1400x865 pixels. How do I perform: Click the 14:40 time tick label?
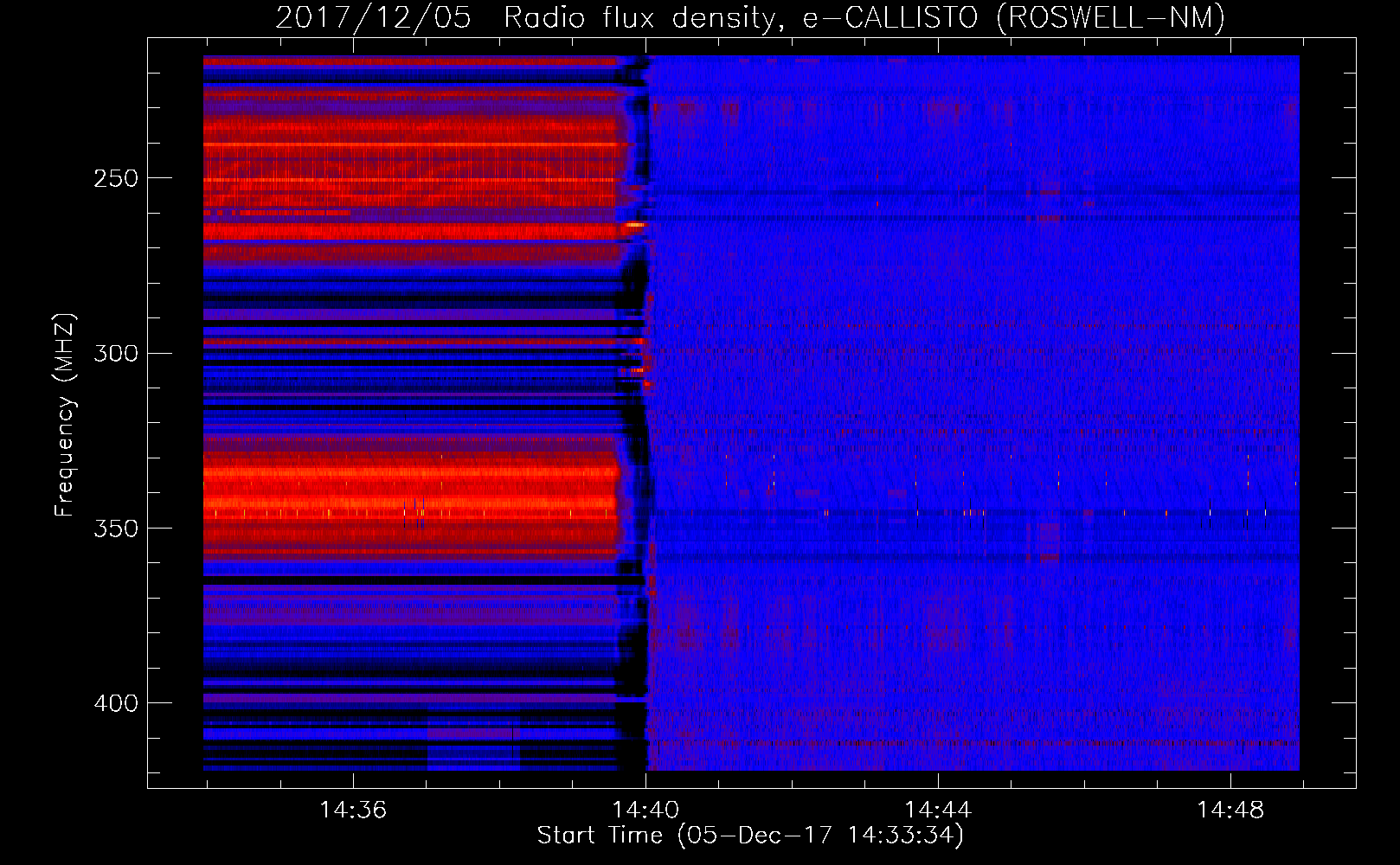click(645, 810)
